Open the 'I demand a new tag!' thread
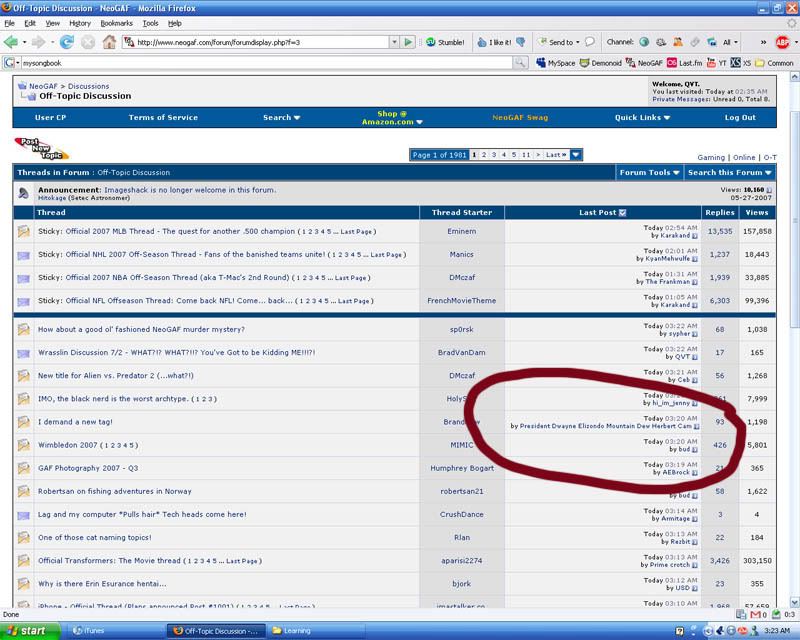The width and height of the screenshot is (800, 640). pyautogui.click(x=75, y=422)
